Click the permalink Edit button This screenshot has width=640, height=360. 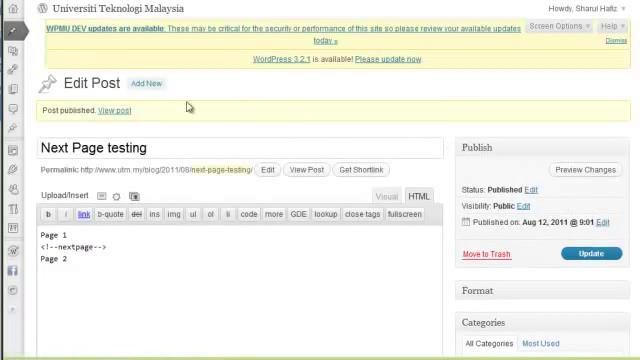tap(268, 170)
